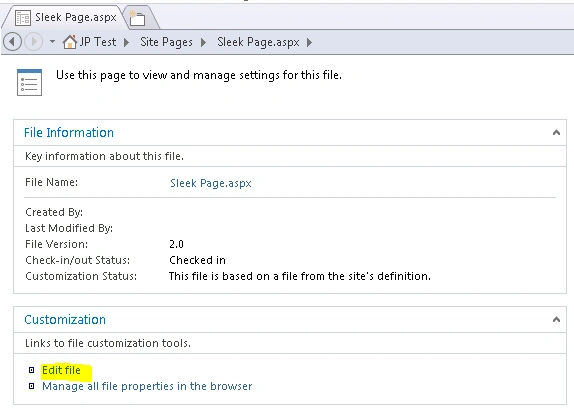Open the new tab icon
The image size is (574, 419).
[x=138, y=18]
